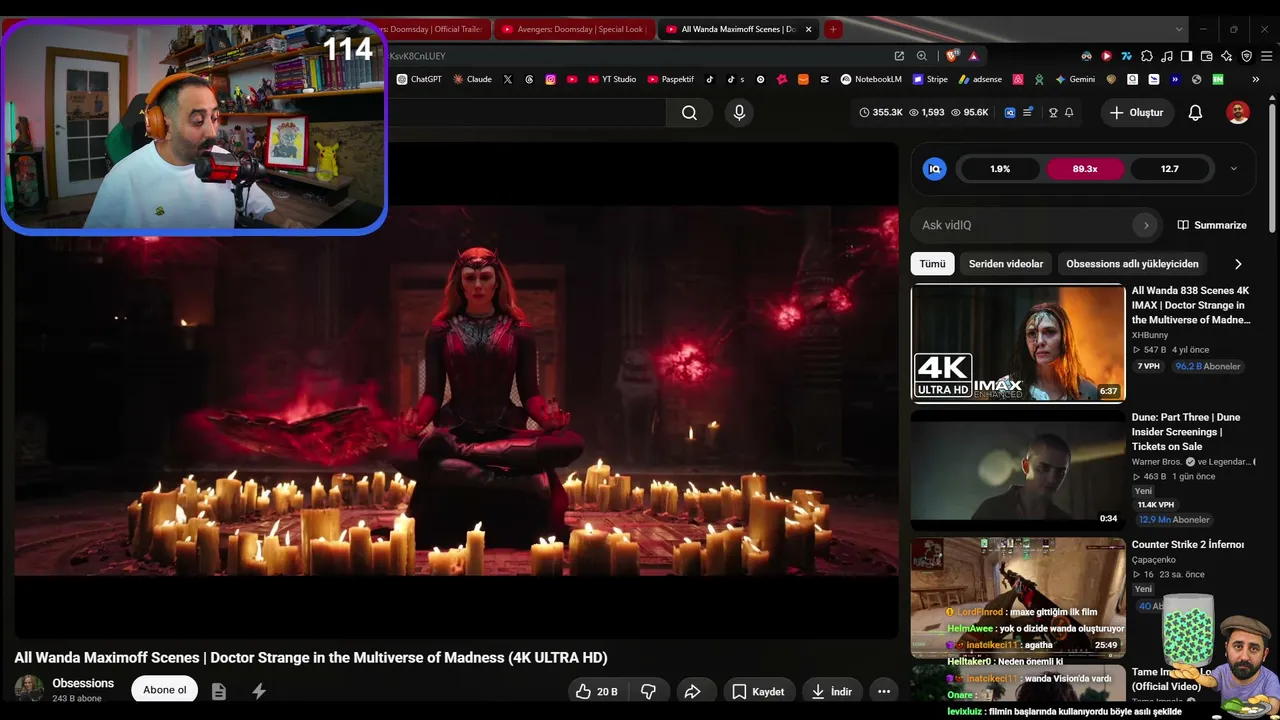Image resolution: width=1280 pixels, height=720 pixels.
Task: Click the YouTube search magnifier button
Action: click(689, 113)
